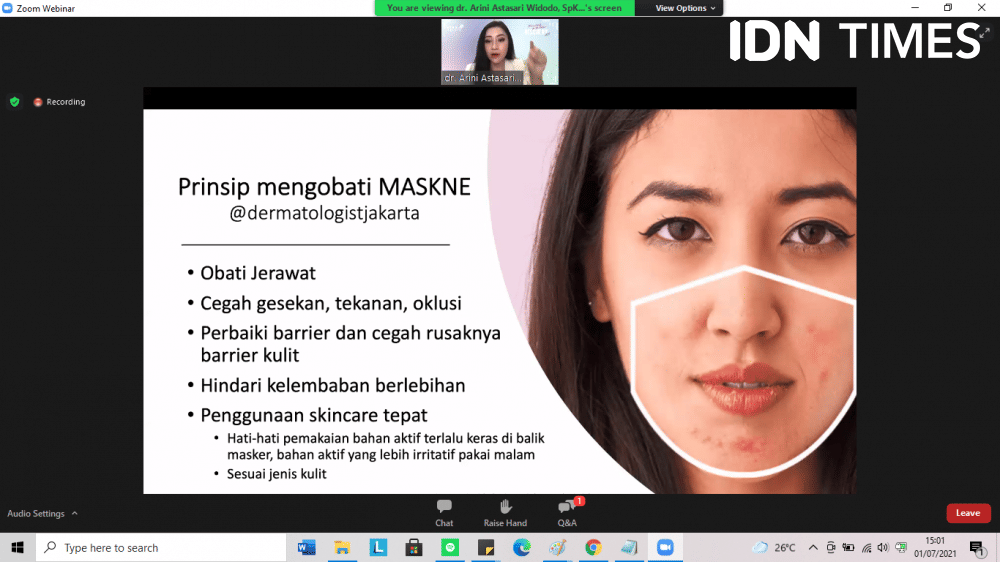
Task: Open the Q&A panel
Action: point(567,512)
